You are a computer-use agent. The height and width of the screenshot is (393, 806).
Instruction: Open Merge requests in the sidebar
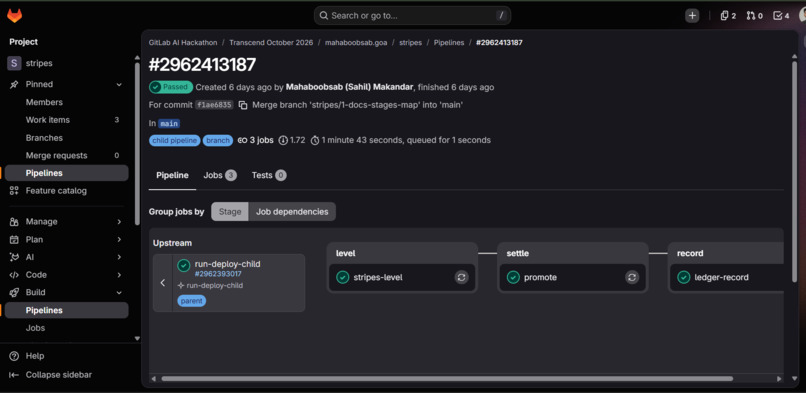67,155
